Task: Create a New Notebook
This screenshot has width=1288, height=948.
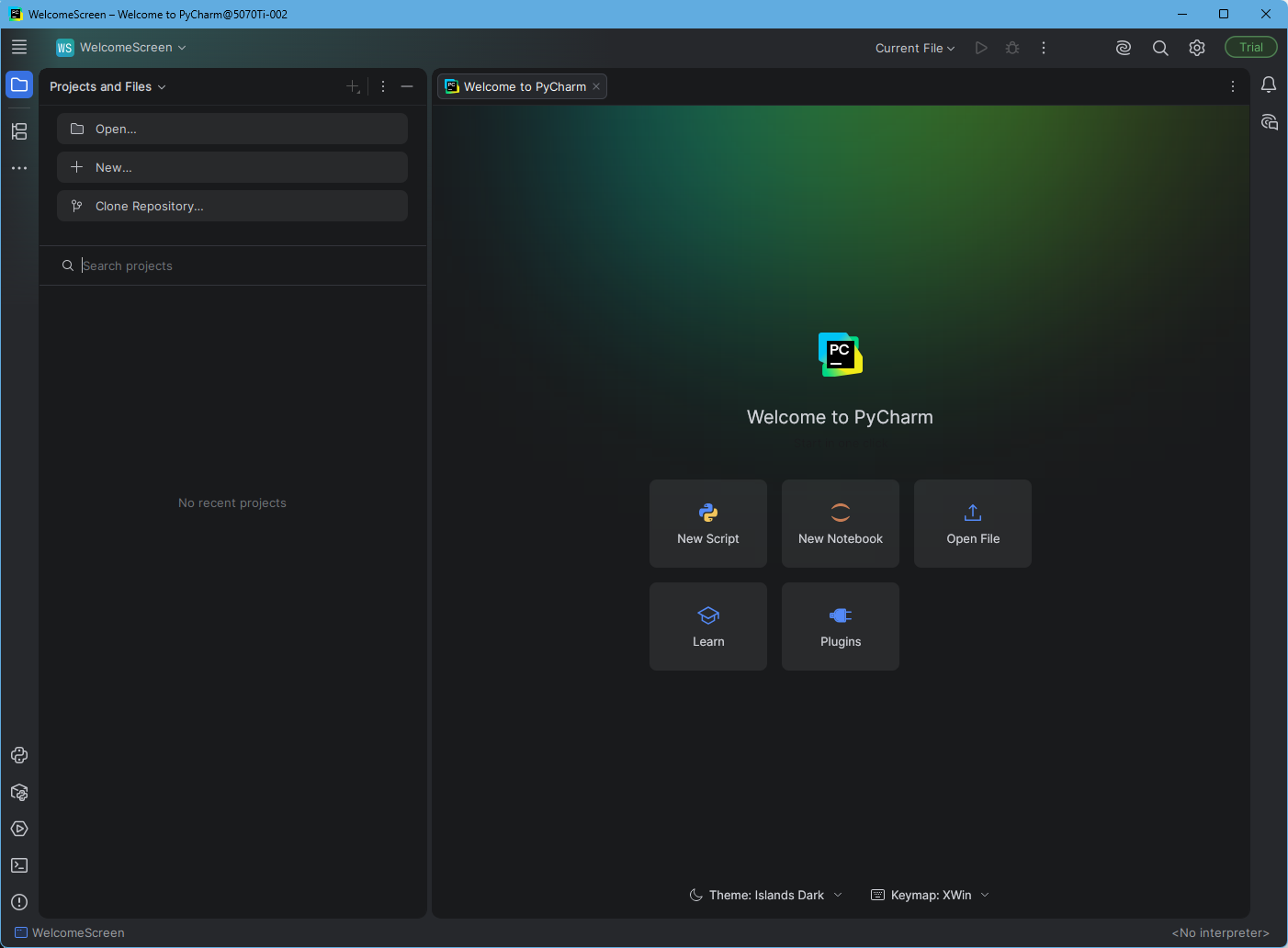Action: tap(841, 524)
